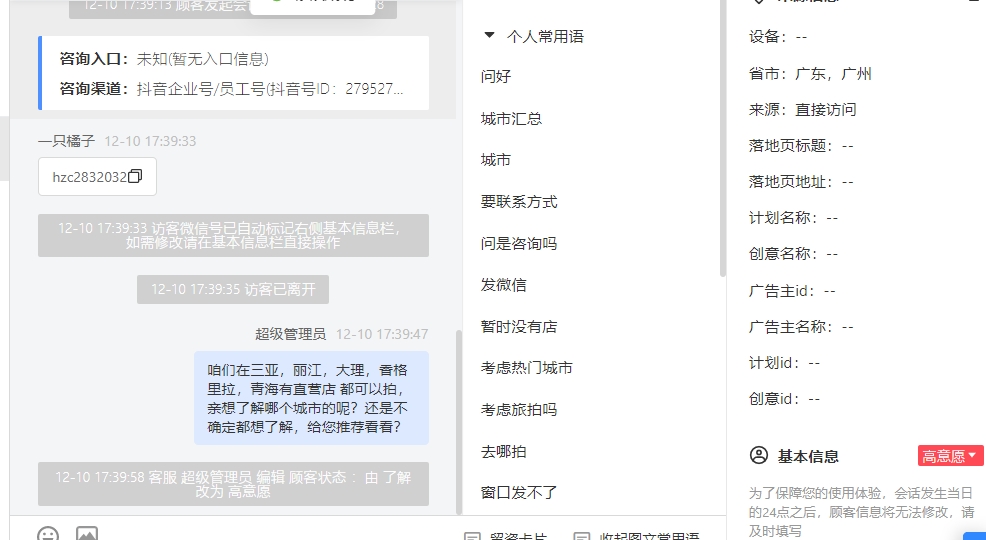Select the 考虑热门城市 quick phrase
The image size is (986, 540).
pyautogui.click(x=526, y=368)
